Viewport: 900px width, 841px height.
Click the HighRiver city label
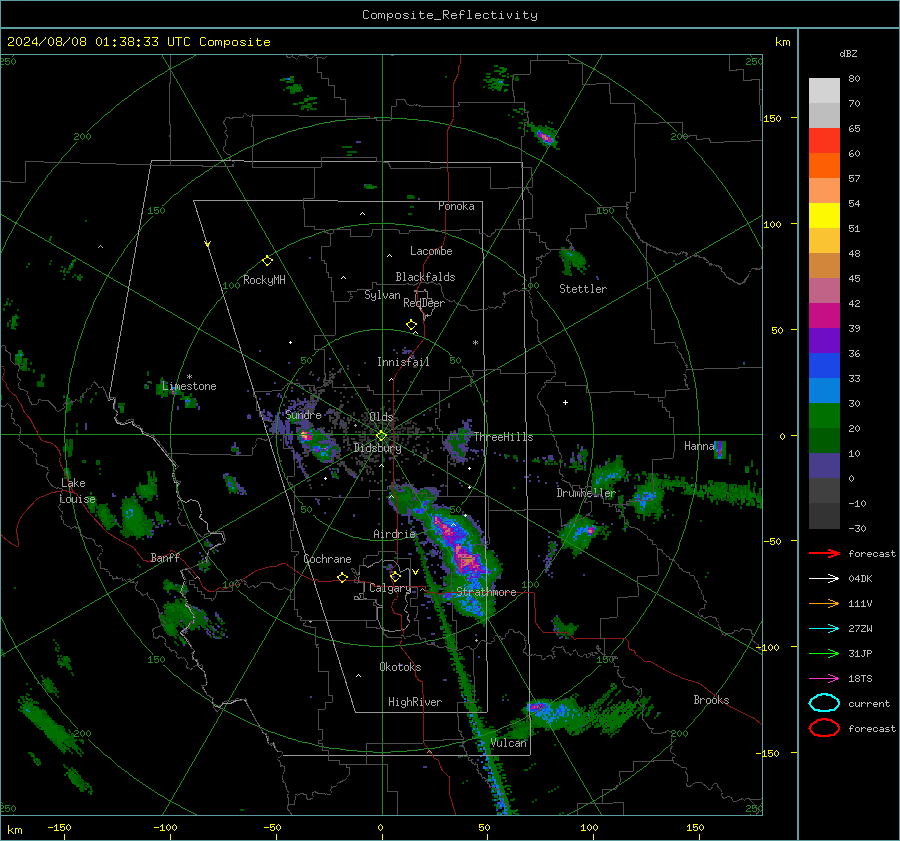[x=415, y=702]
